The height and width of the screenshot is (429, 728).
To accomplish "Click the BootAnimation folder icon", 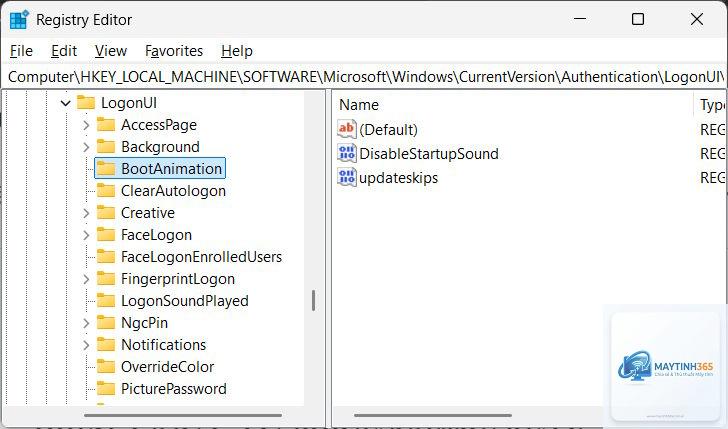I will pyautogui.click(x=106, y=169).
